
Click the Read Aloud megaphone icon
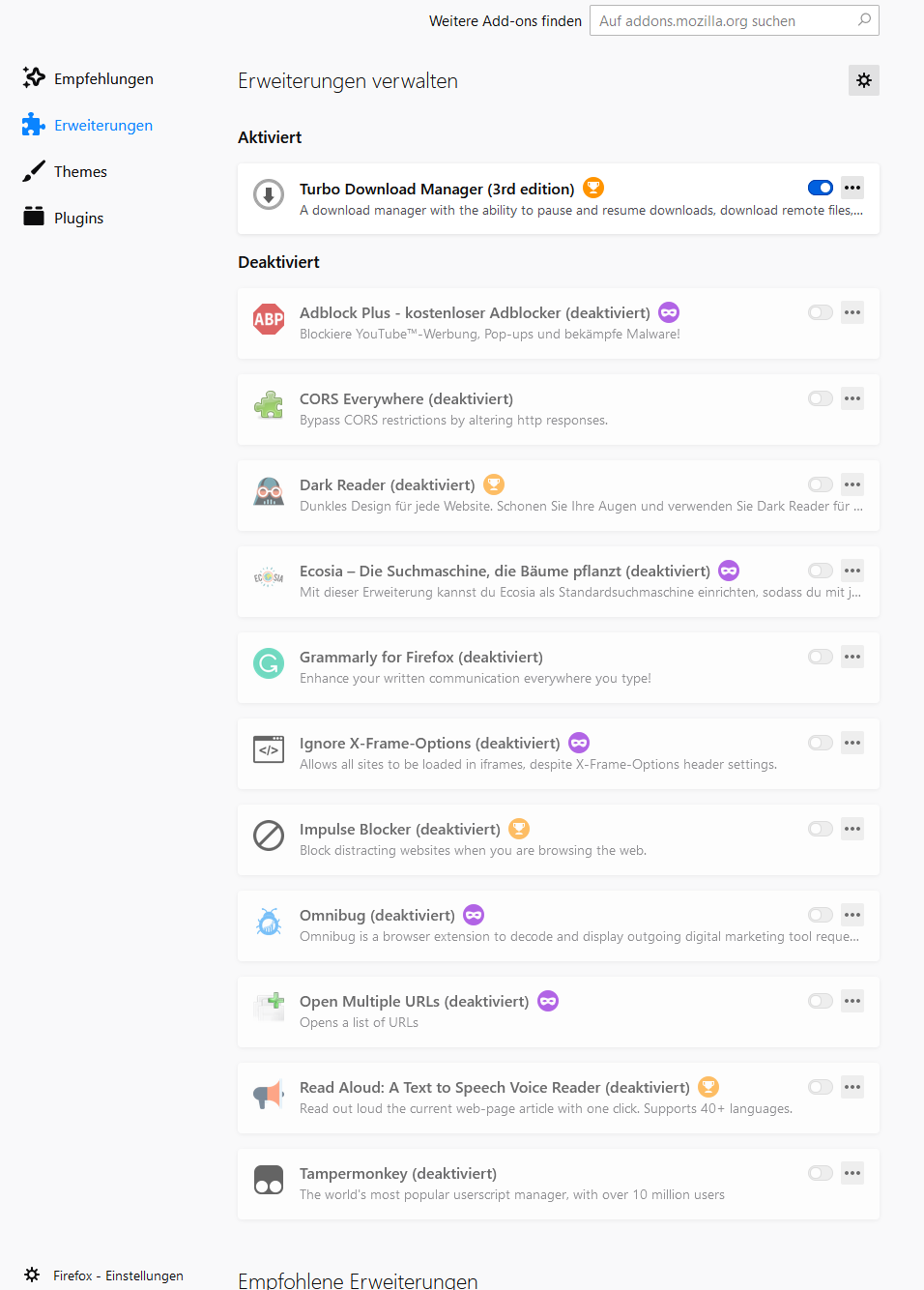tap(269, 1094)
